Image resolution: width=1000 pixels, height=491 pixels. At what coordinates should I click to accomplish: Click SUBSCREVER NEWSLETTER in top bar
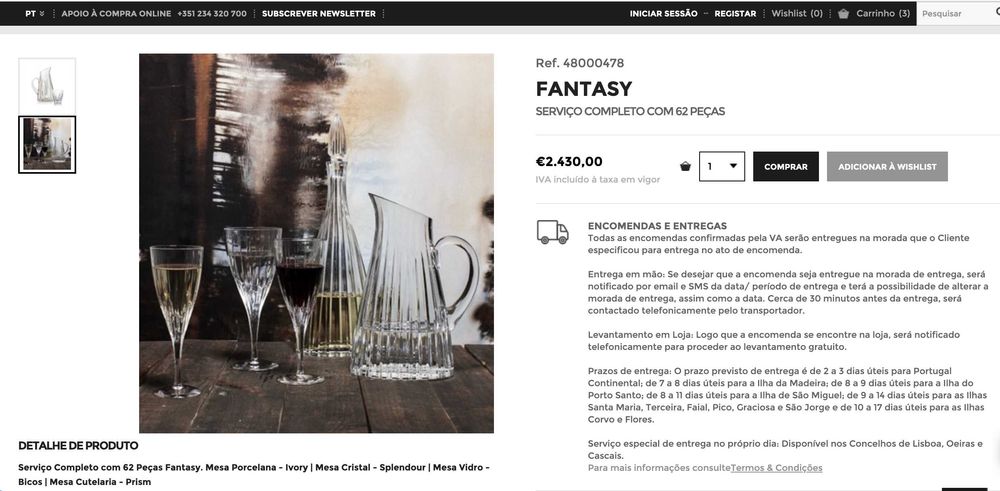coord(318,13)
